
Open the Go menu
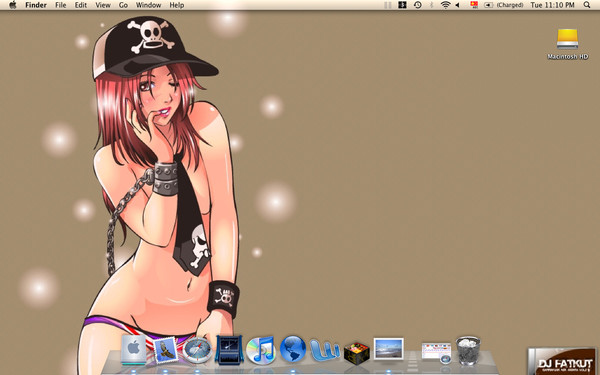pyautogui.click(x=123, y=5)
